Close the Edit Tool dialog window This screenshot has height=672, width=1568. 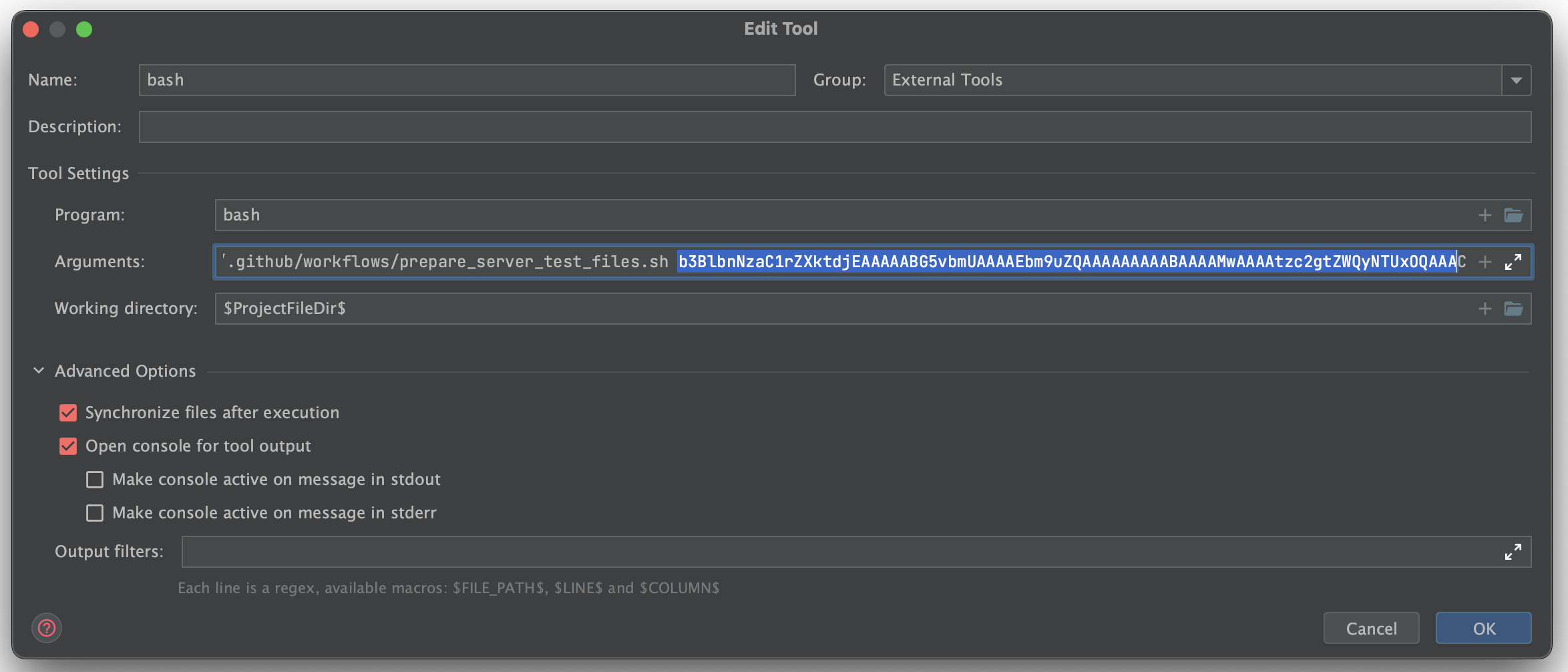pos(31,29)
